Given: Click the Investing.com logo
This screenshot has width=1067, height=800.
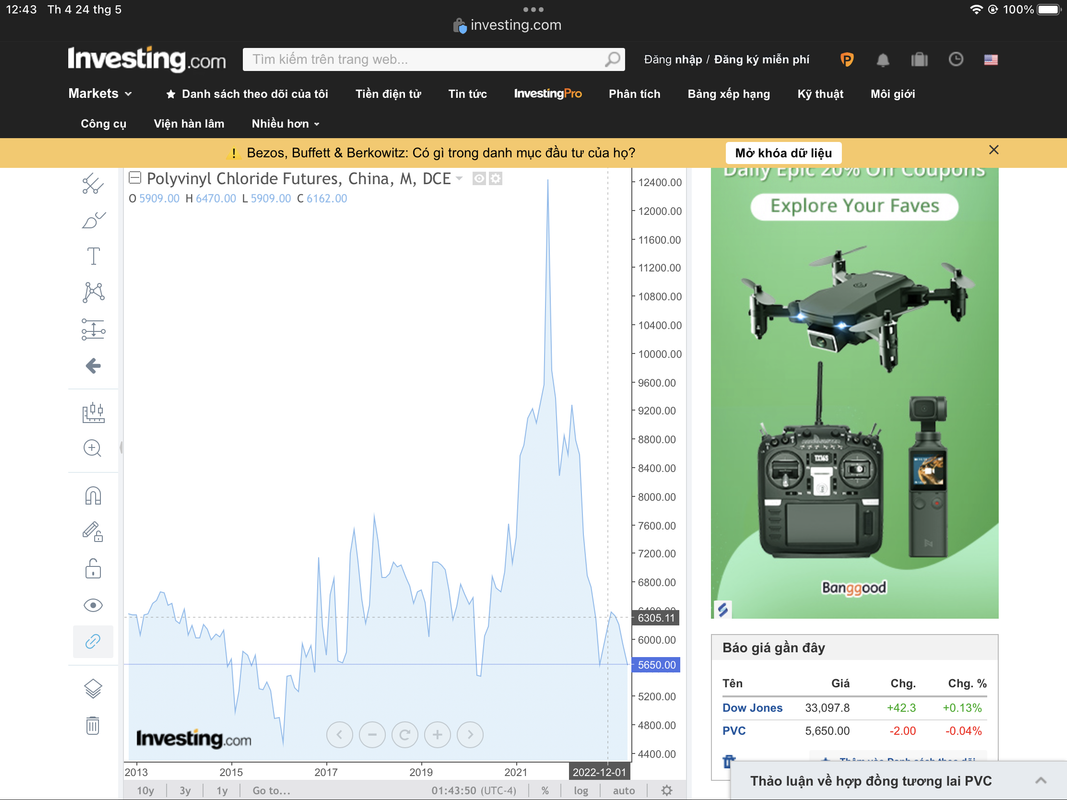Looking at the screenshot, I should pyautogui.click(x=147, y=59).
